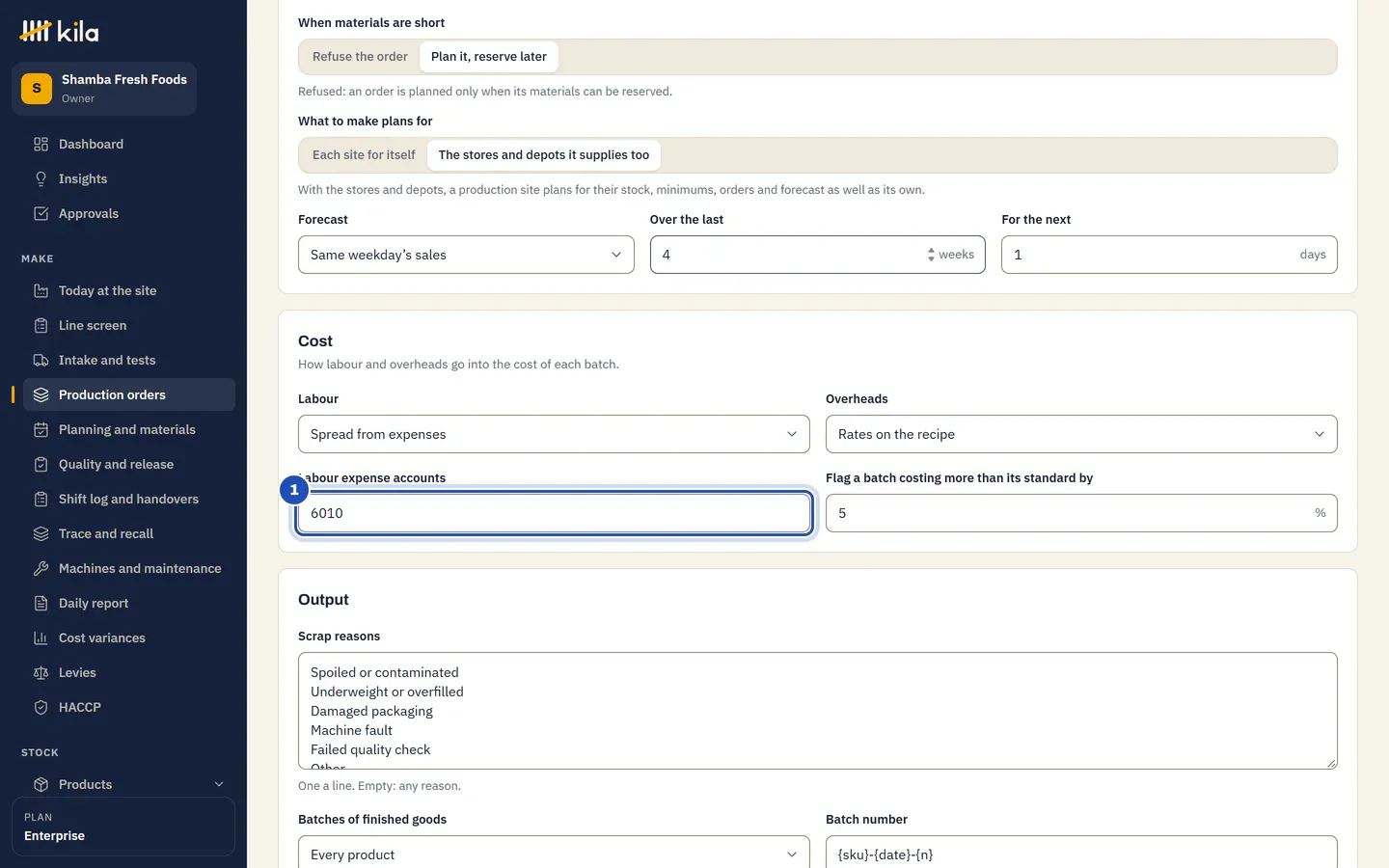This screenshot has width=1389, height=868.
Task: Click the Trace and recall icon
Action: (41, 534)
